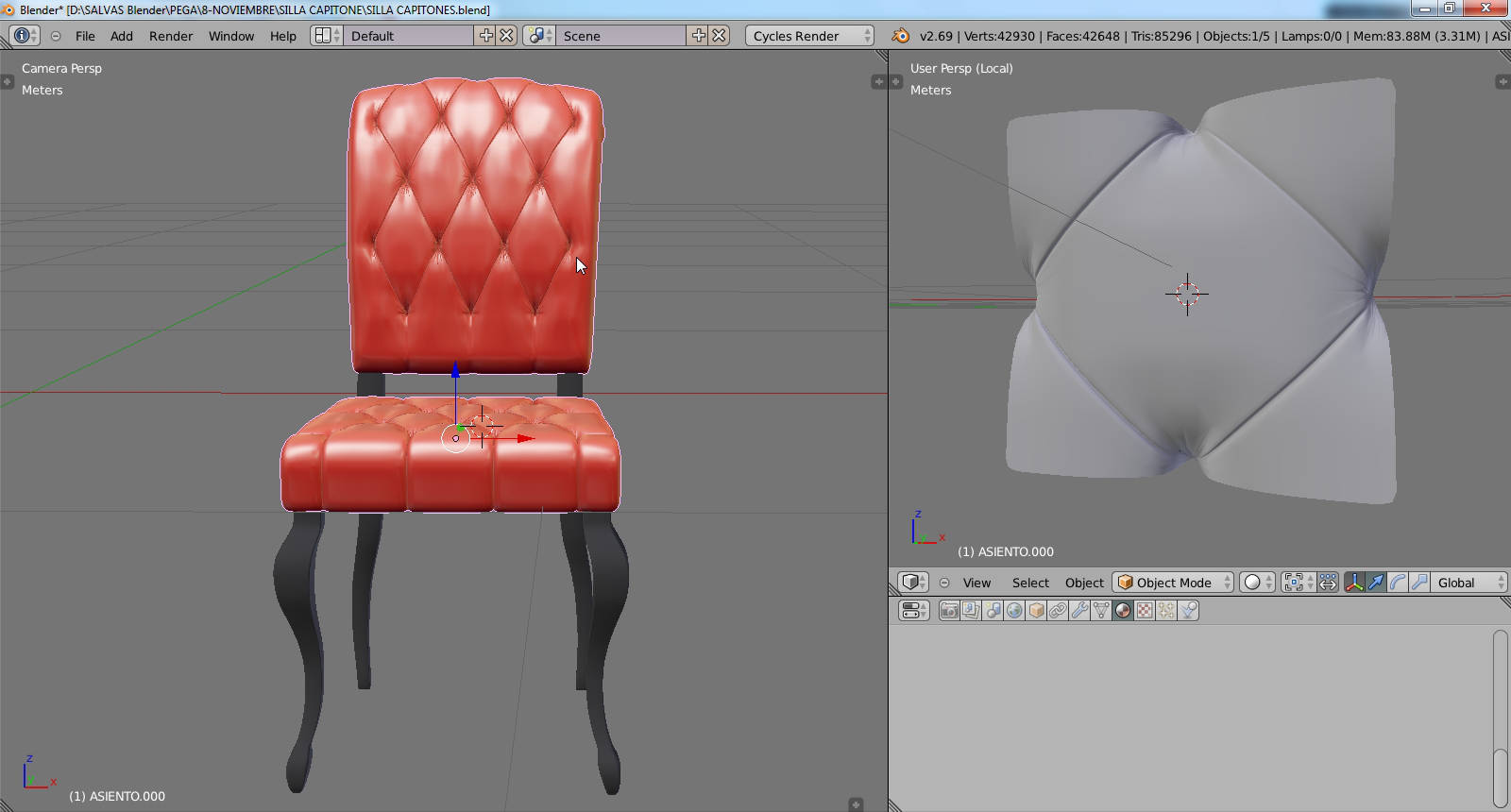Screen dimensions: 1511x812
Task: Click the version and scene statistics text
Action: 1214,36
